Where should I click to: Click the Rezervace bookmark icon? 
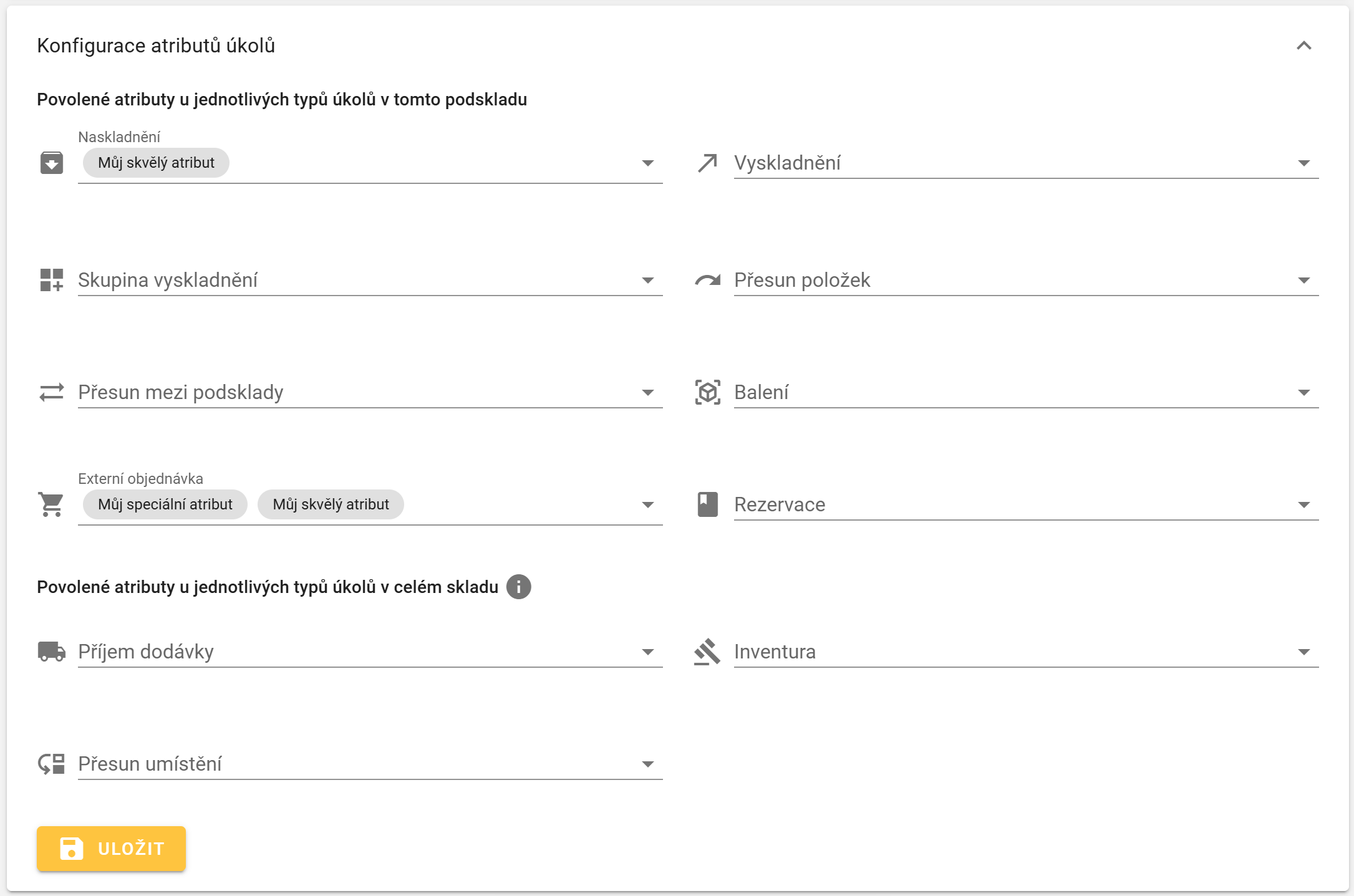(x=707, y=504)
